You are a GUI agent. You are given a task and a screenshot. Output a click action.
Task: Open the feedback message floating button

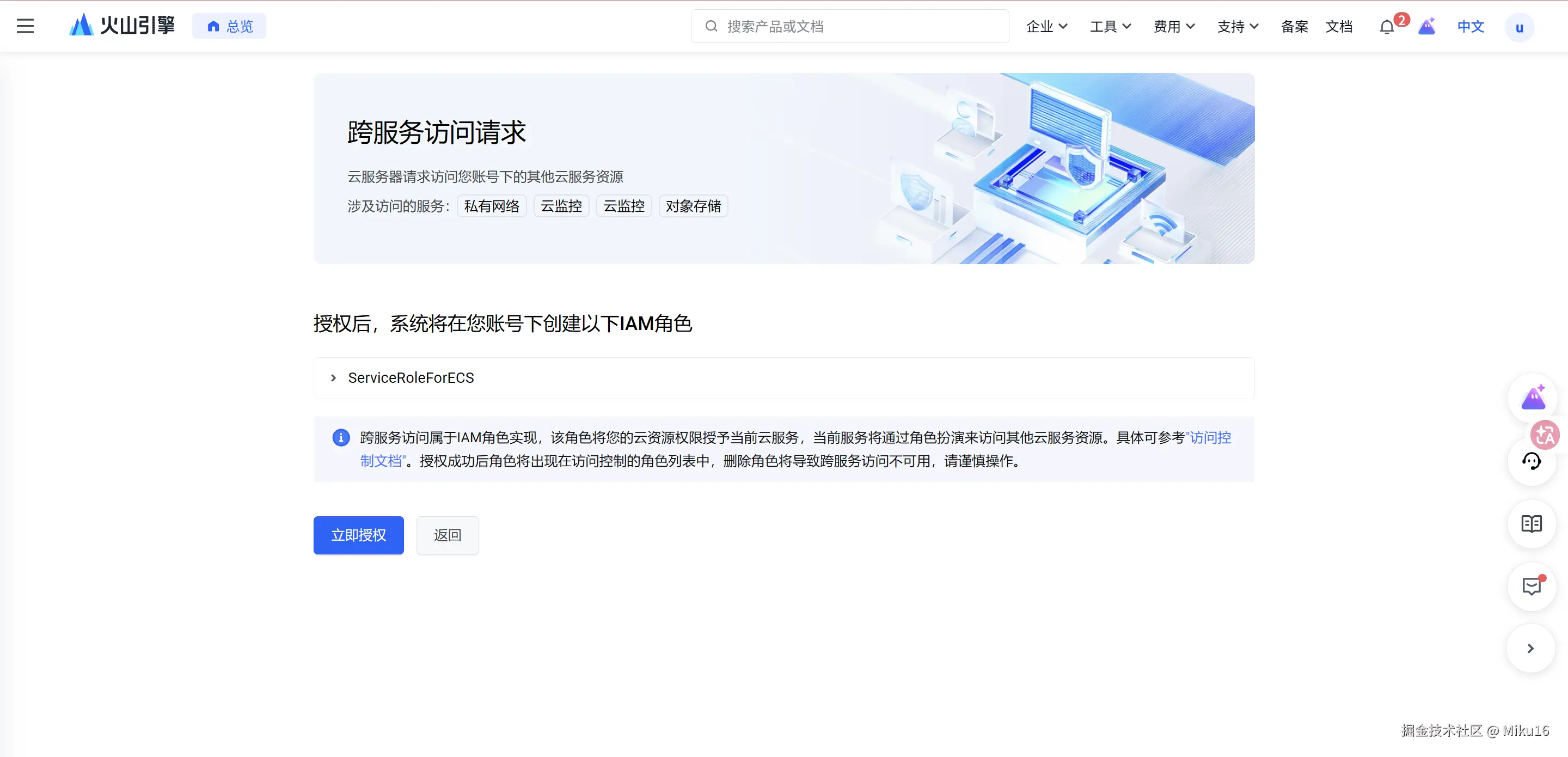pos(1531,586)
